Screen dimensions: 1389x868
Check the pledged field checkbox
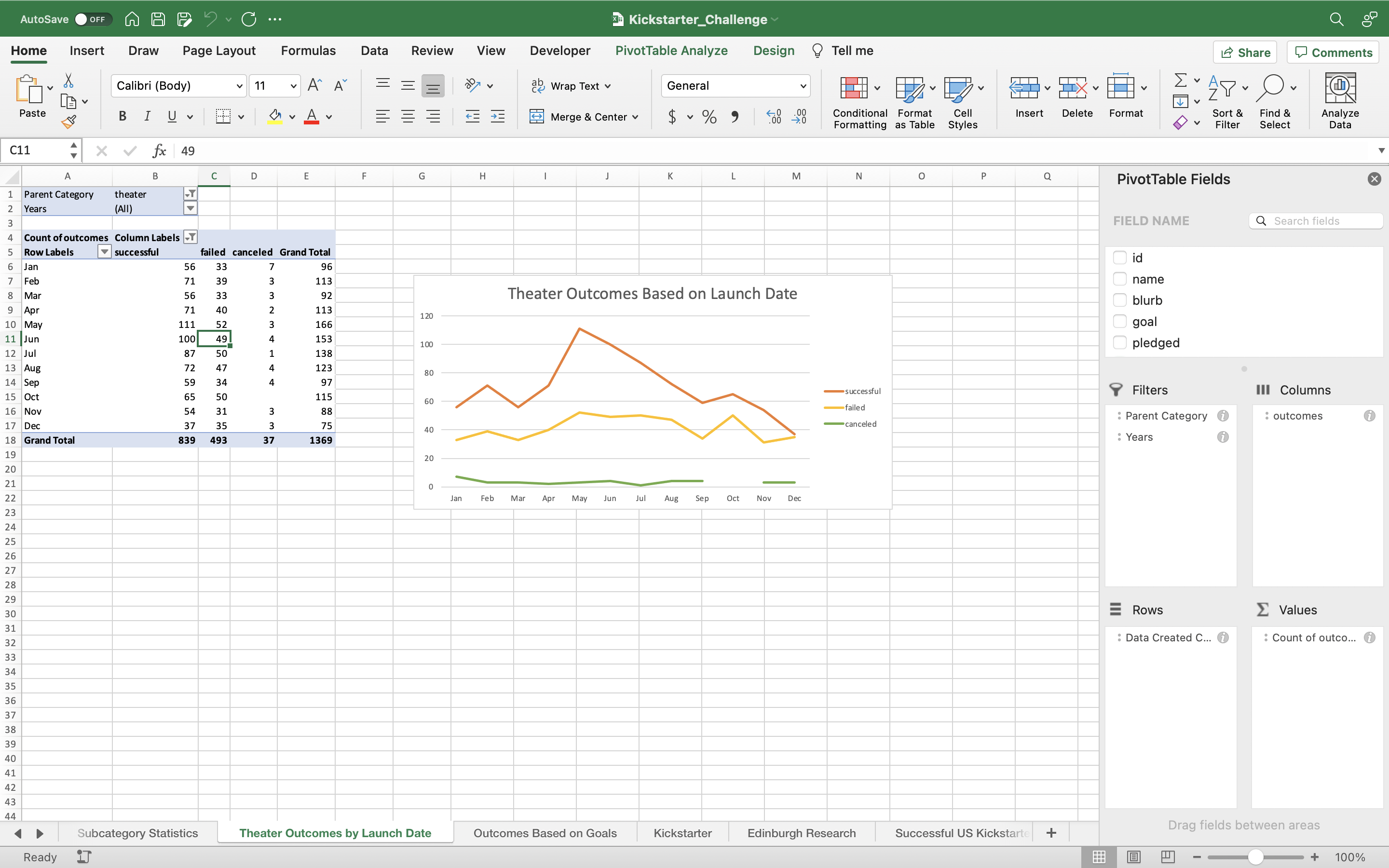click(x=1120, y=342)
